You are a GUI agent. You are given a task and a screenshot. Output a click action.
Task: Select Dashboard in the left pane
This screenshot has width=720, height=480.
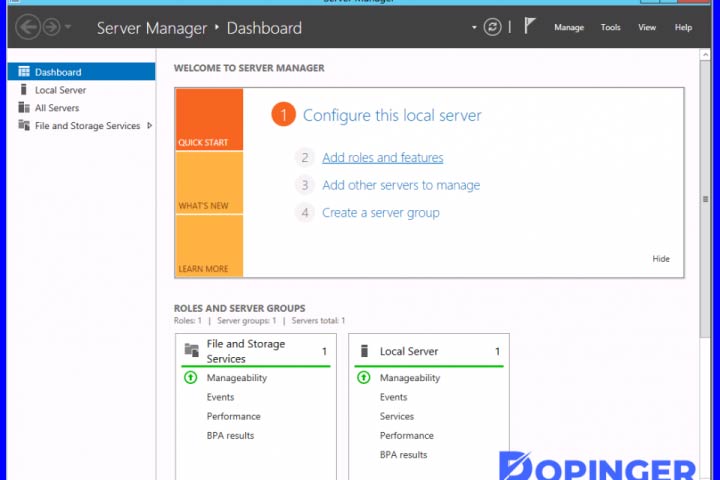pos(81,72)
